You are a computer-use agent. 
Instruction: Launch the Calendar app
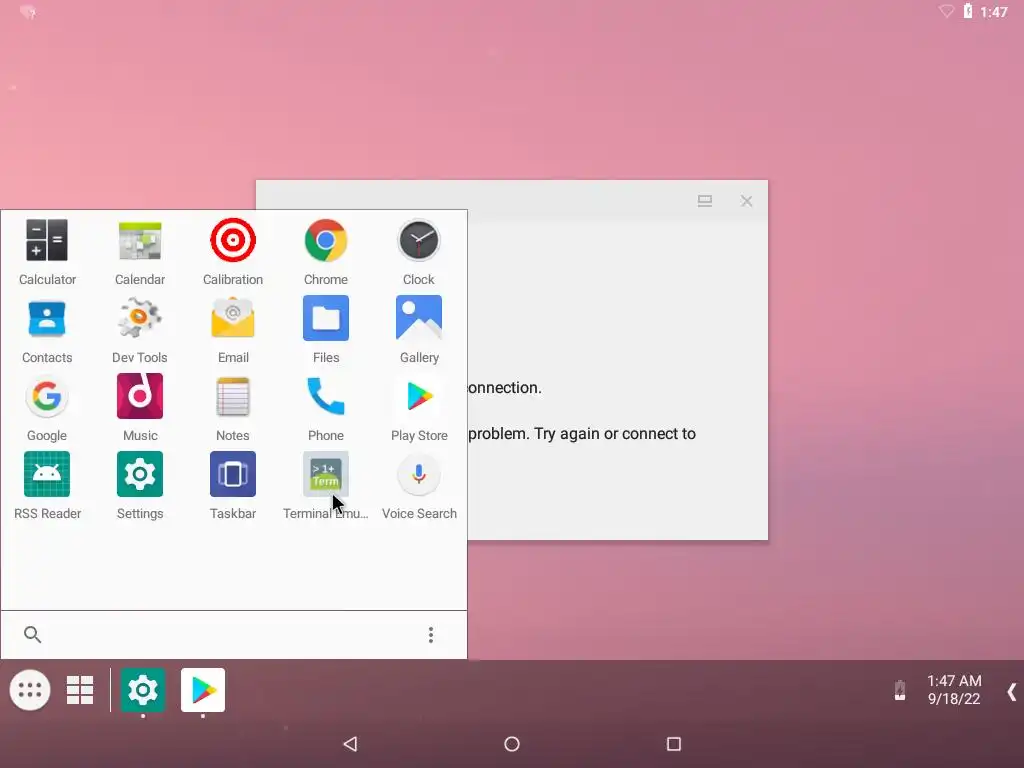pos(140,253)
